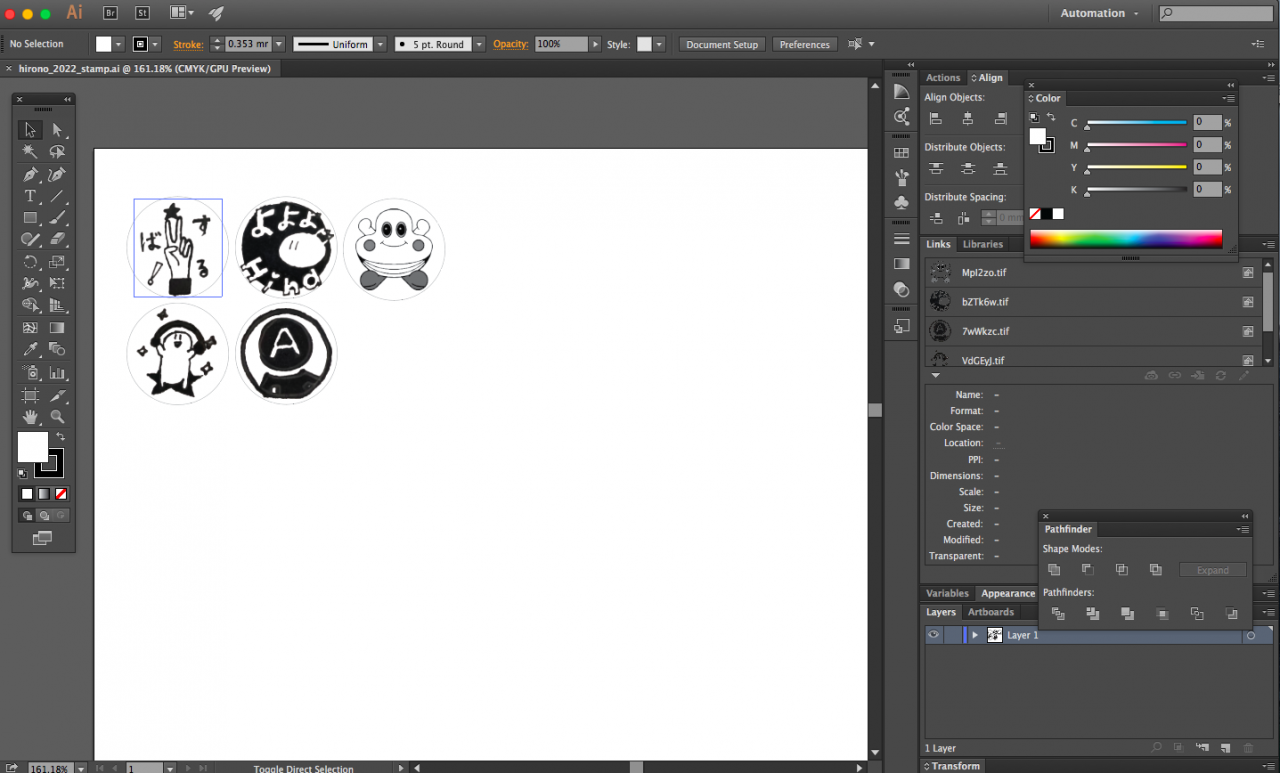Viewport: 1280px width, 773px height.
Task: Click the Unite shape mode icon
Action: (x=1054, y=570)
